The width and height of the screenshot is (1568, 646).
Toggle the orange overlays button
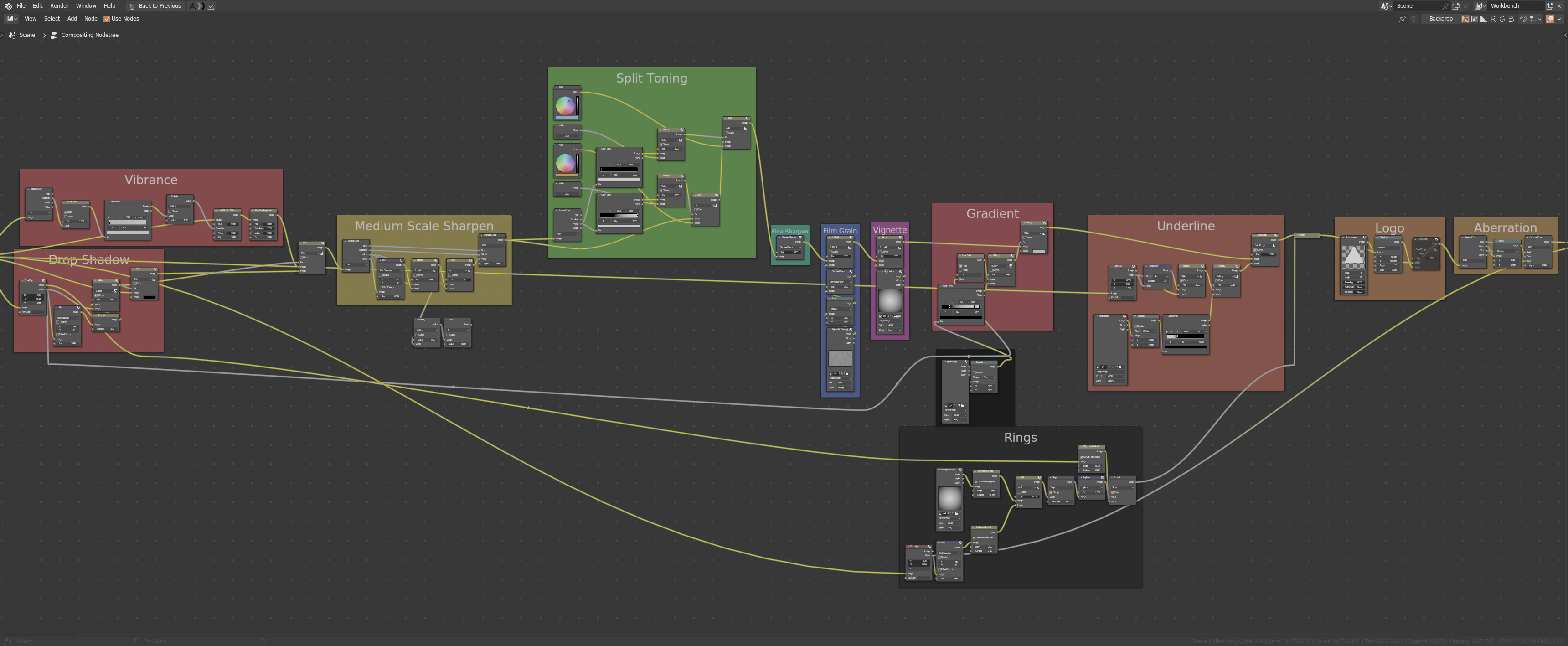[x=1550, y=19]
